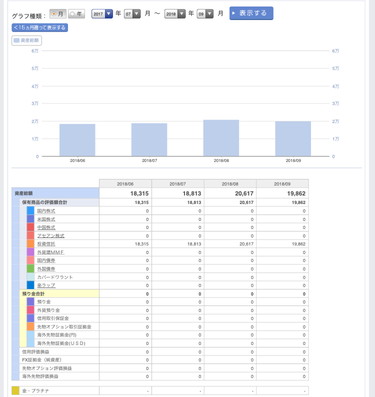The width and height of the screenshot is (375, 397).
Task: Open the start month dropdown showing 07
Action: coord(132,14)
